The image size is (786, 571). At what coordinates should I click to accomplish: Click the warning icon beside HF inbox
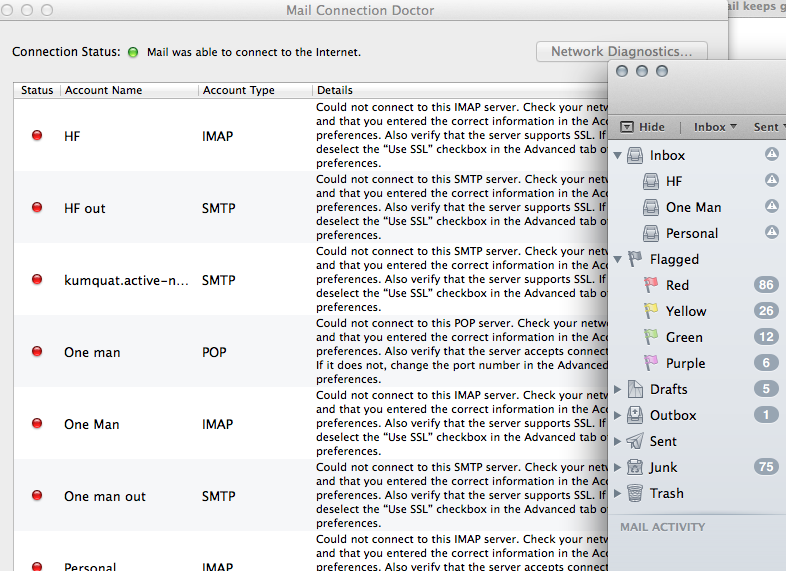pyautogui.click(x=771, y=179)
